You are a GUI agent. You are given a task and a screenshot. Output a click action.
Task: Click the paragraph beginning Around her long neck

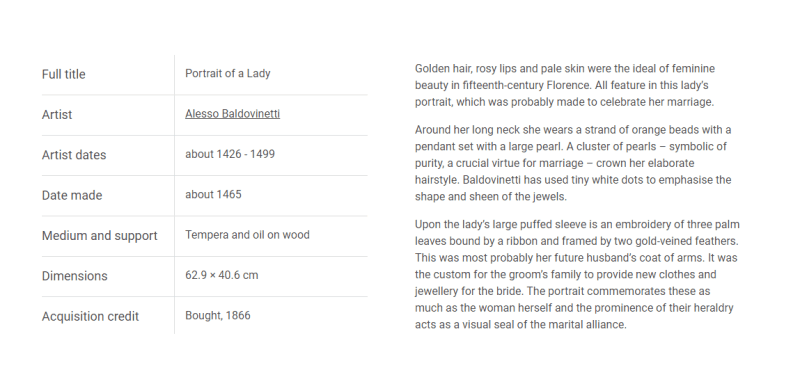[x=573, y=163]
